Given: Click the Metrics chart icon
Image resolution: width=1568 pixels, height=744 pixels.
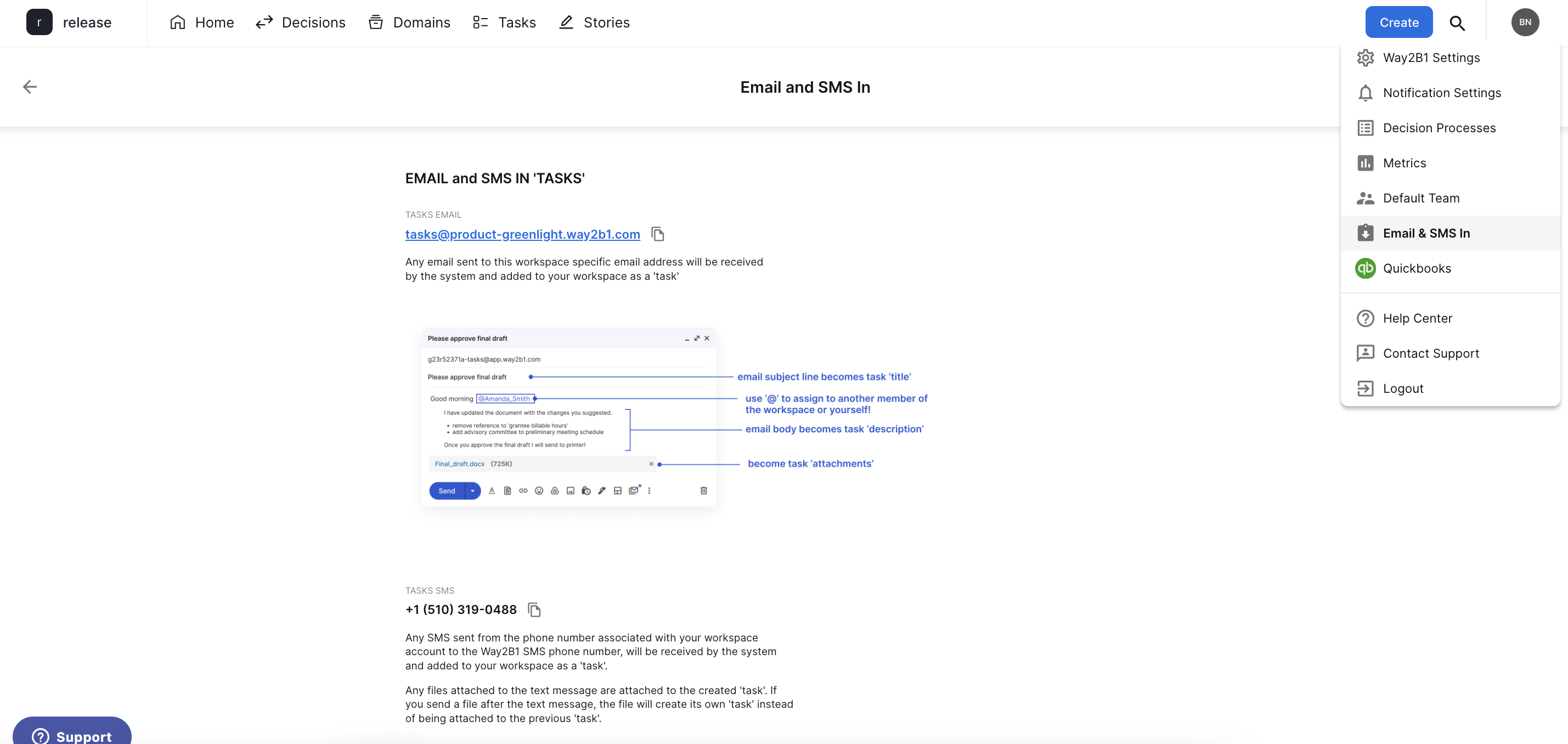Looking at the screenshot, I should point(1364,163).
